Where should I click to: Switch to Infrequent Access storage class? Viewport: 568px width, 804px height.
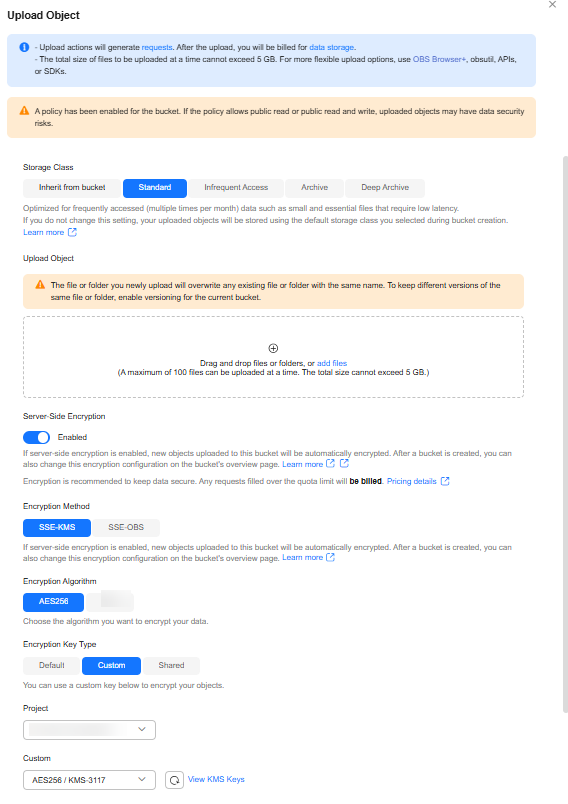(236, 187)
